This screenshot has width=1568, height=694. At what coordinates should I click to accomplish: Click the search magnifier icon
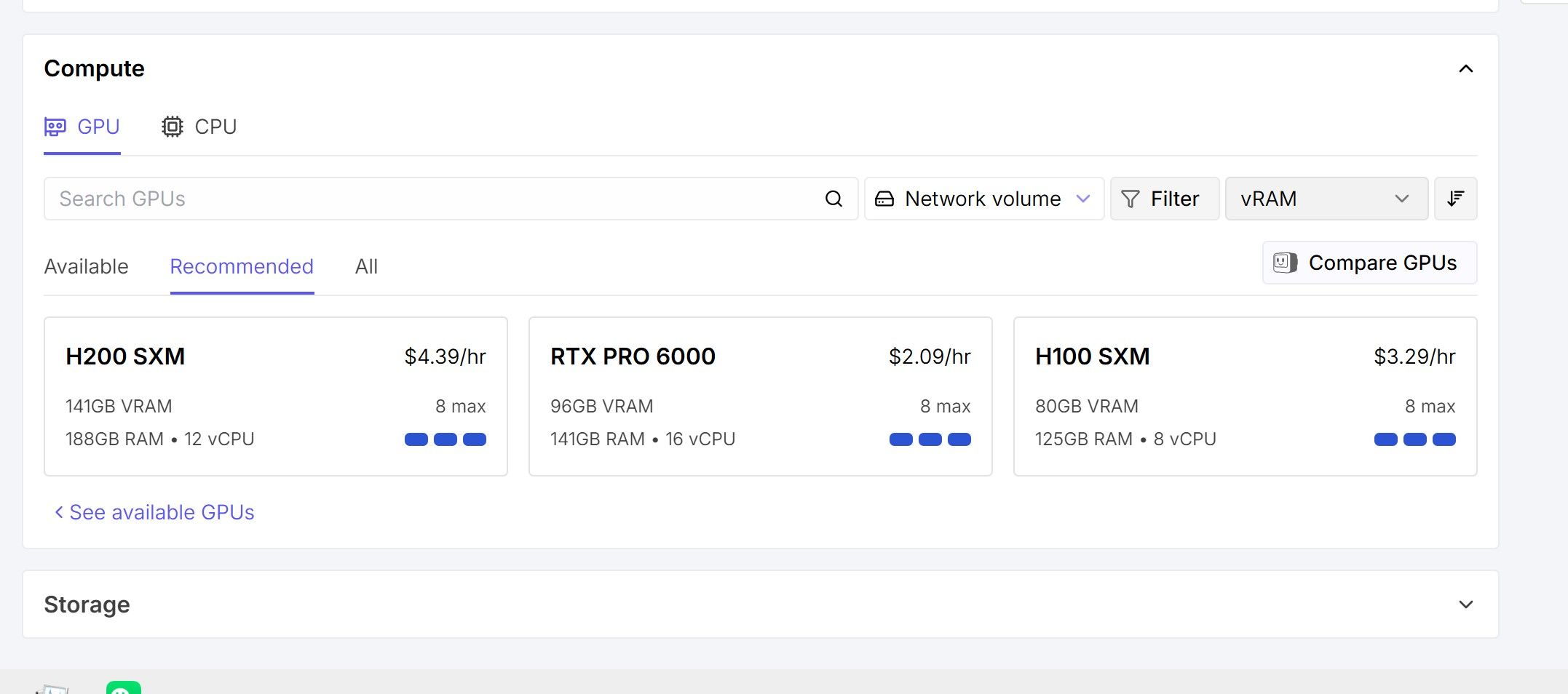pos(834,199)
